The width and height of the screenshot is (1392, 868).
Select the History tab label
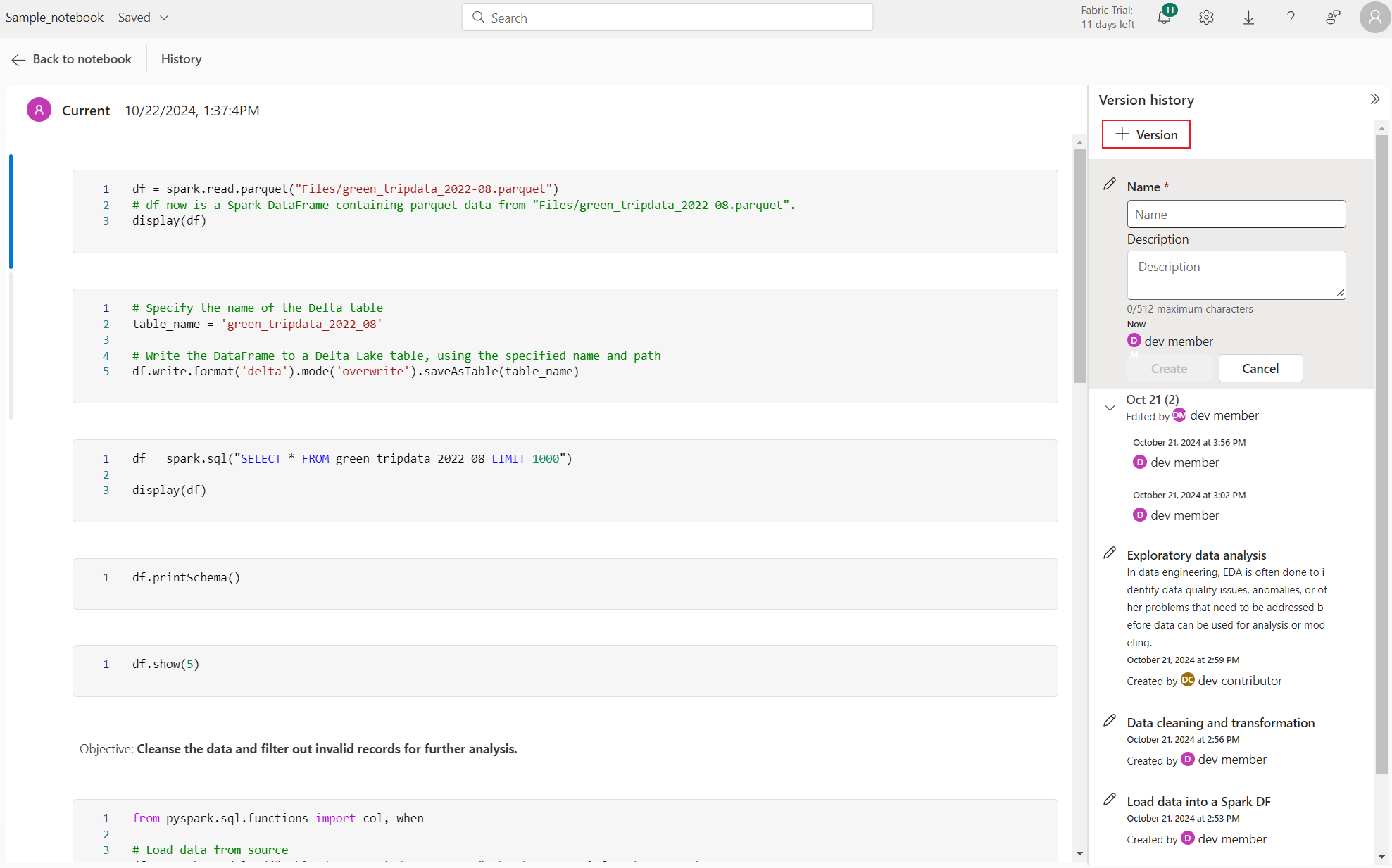click(181, 59)
